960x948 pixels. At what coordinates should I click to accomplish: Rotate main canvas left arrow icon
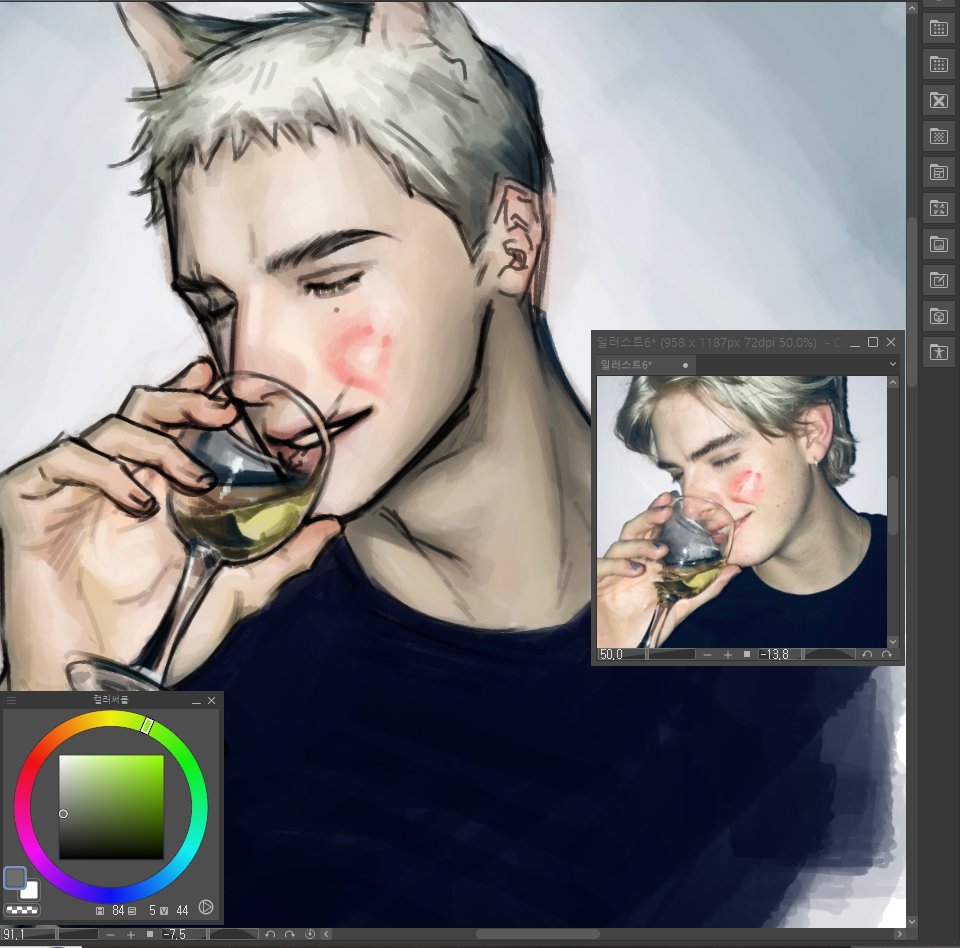click(x=270, y=935)
